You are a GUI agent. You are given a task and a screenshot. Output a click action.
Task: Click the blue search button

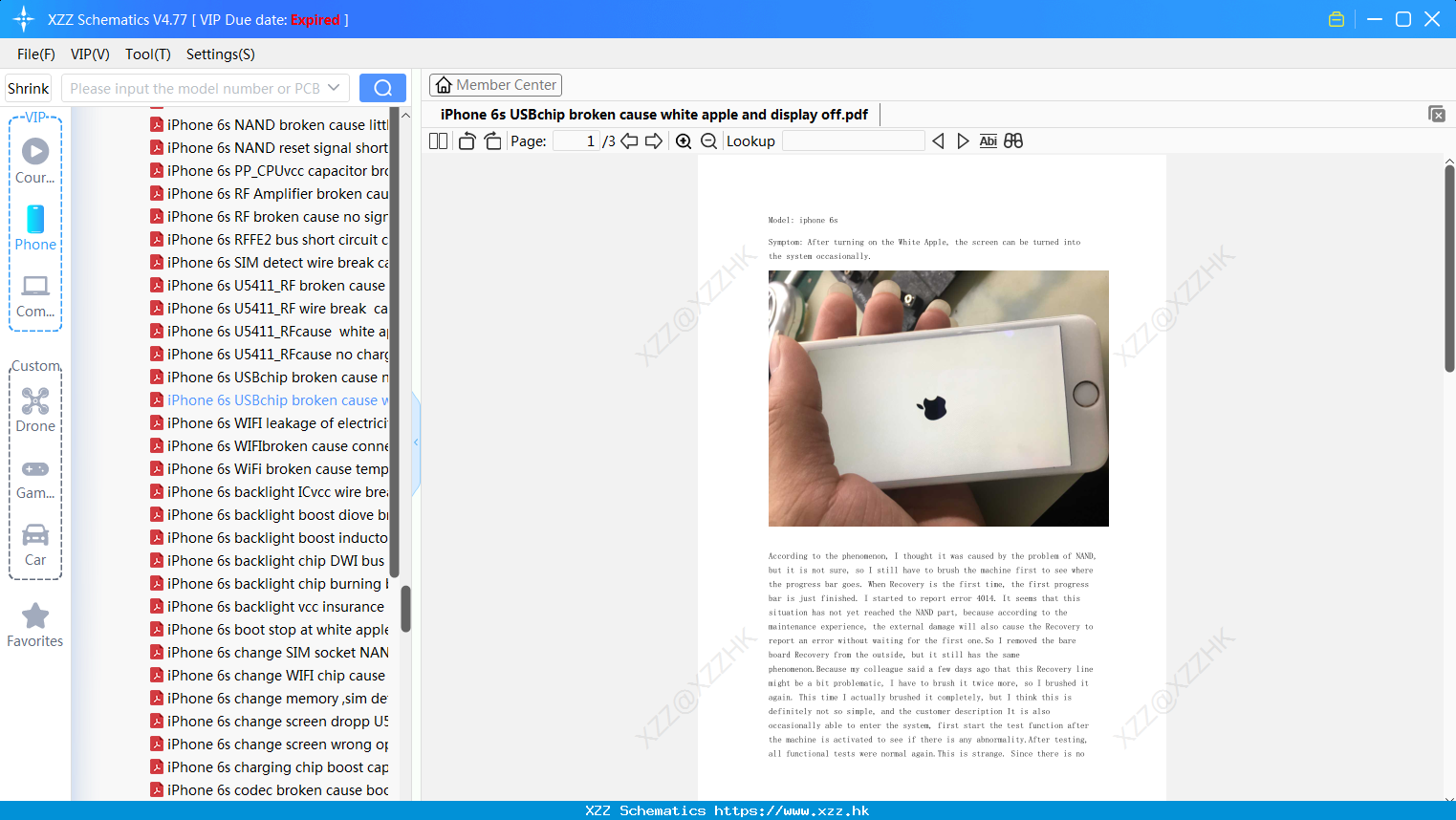(382, 88)
